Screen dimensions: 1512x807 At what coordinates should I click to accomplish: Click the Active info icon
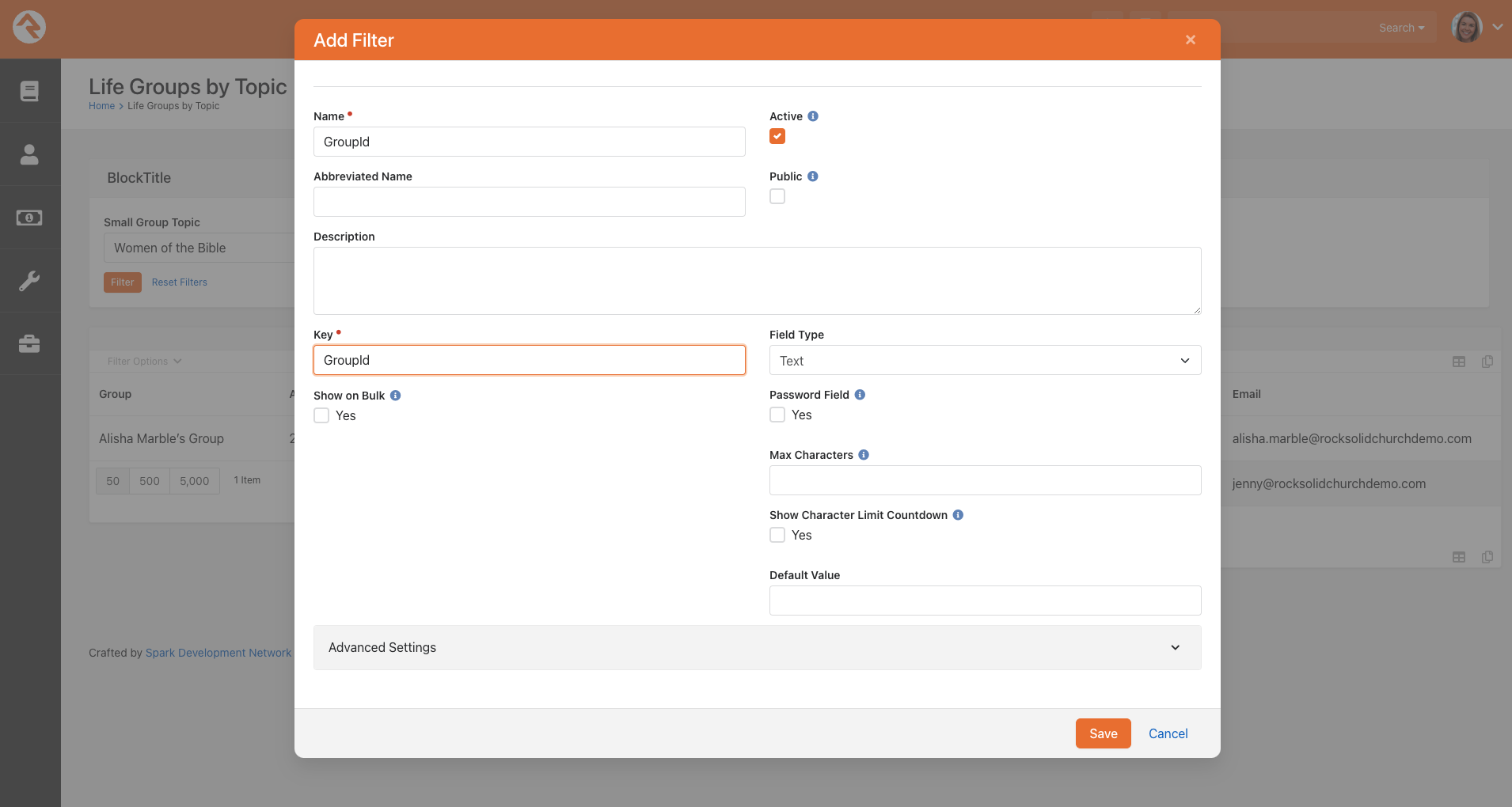[x=813, y=116]
